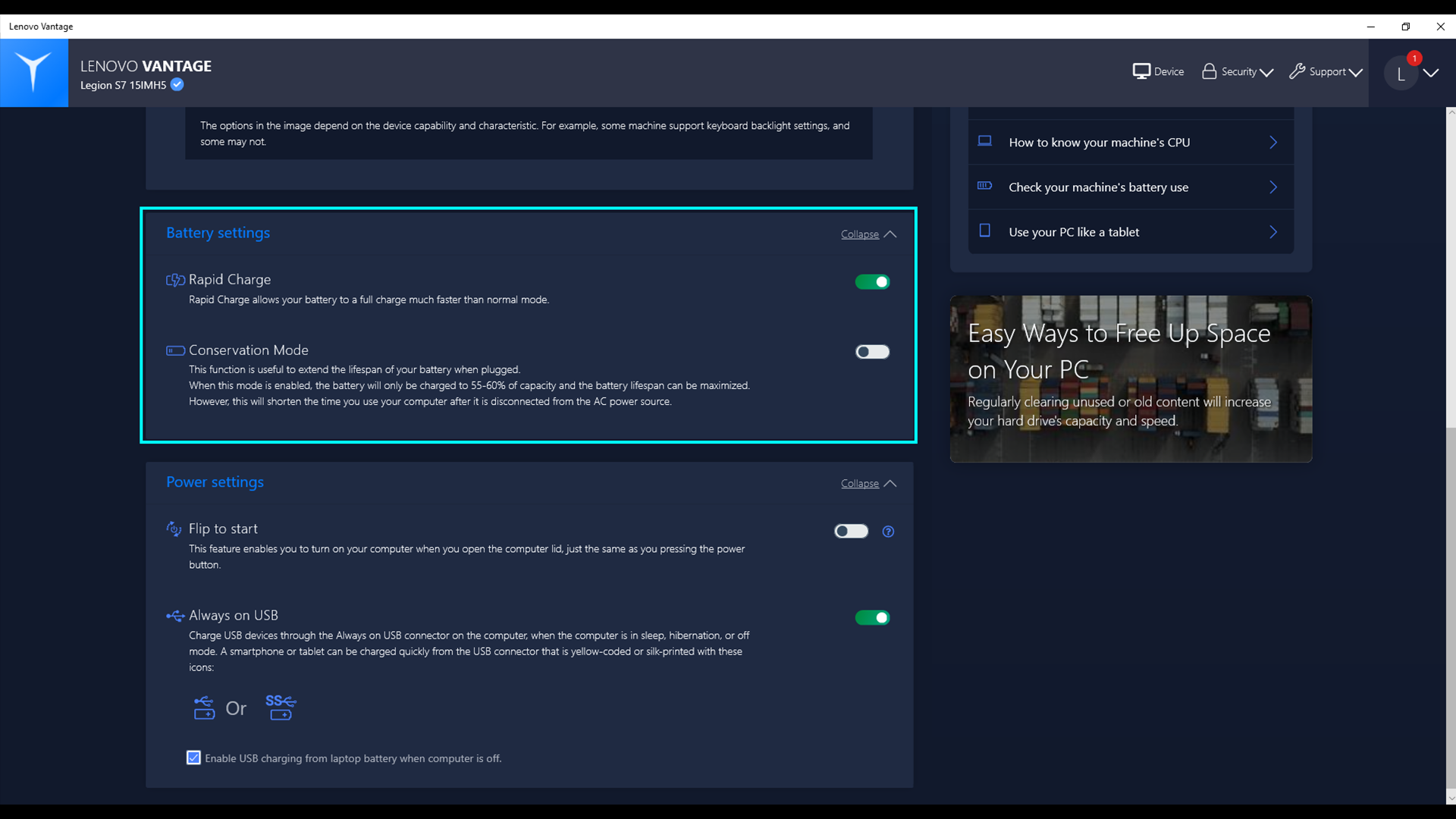
Task: Uncheck Enable USB charging from laptop battery
Action: pyautogui.click(x=193, y=758)
